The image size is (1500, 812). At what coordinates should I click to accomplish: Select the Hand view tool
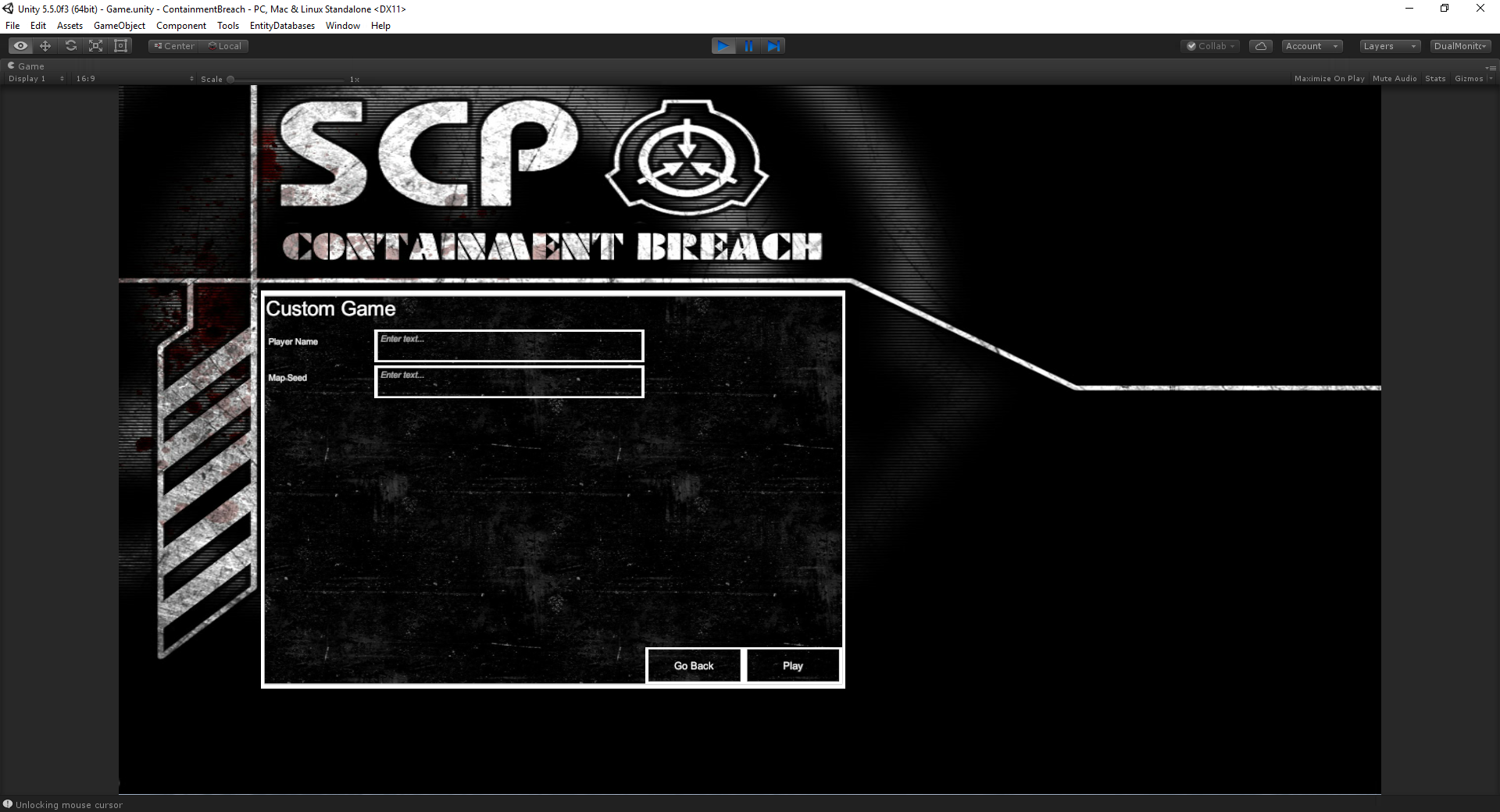pos(20,46)
